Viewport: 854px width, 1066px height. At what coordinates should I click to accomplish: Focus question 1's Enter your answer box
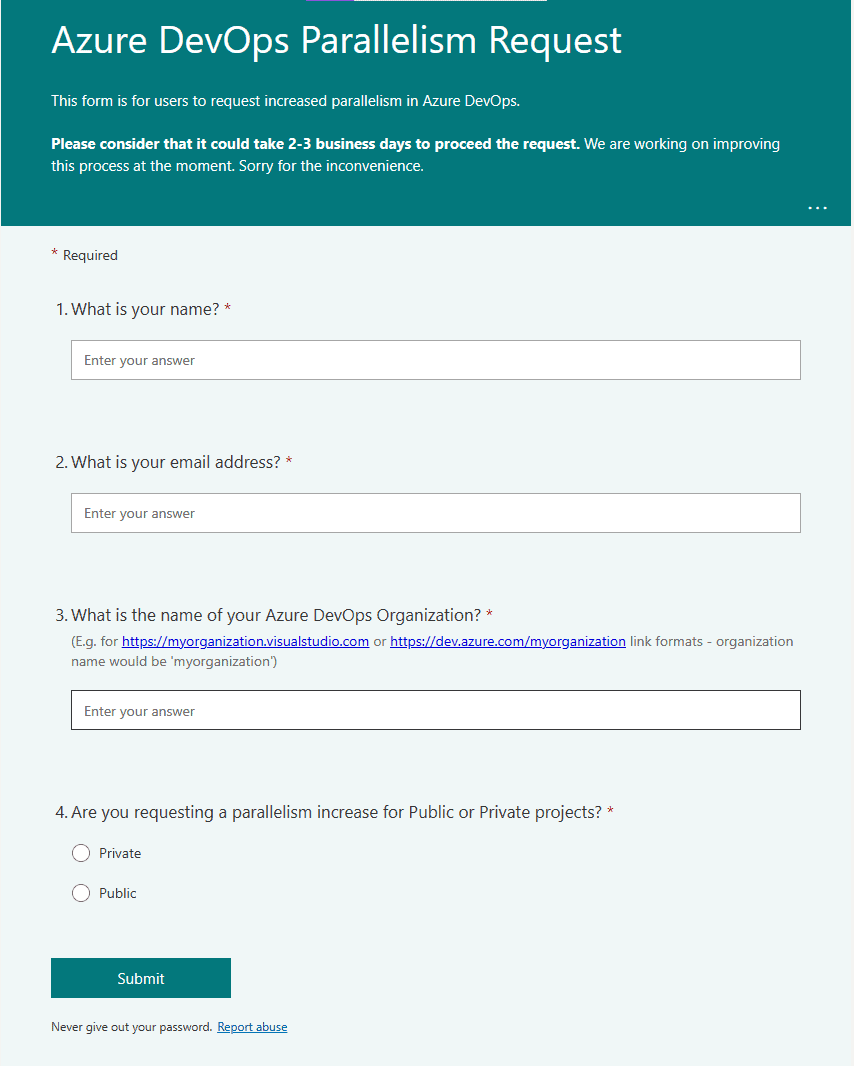coord(435,360)
